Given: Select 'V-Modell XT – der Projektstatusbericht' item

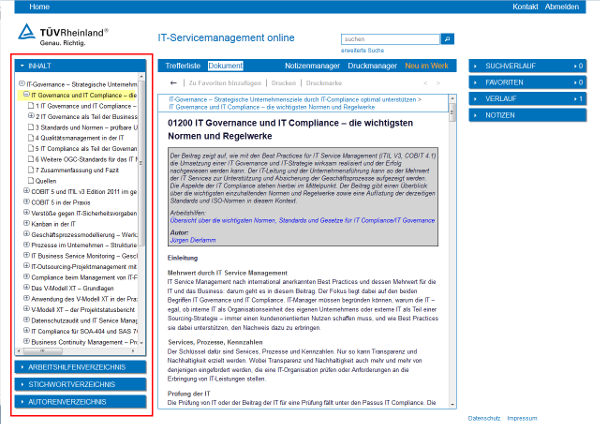Looking at the screenshot, I should [x=83, y=310].
